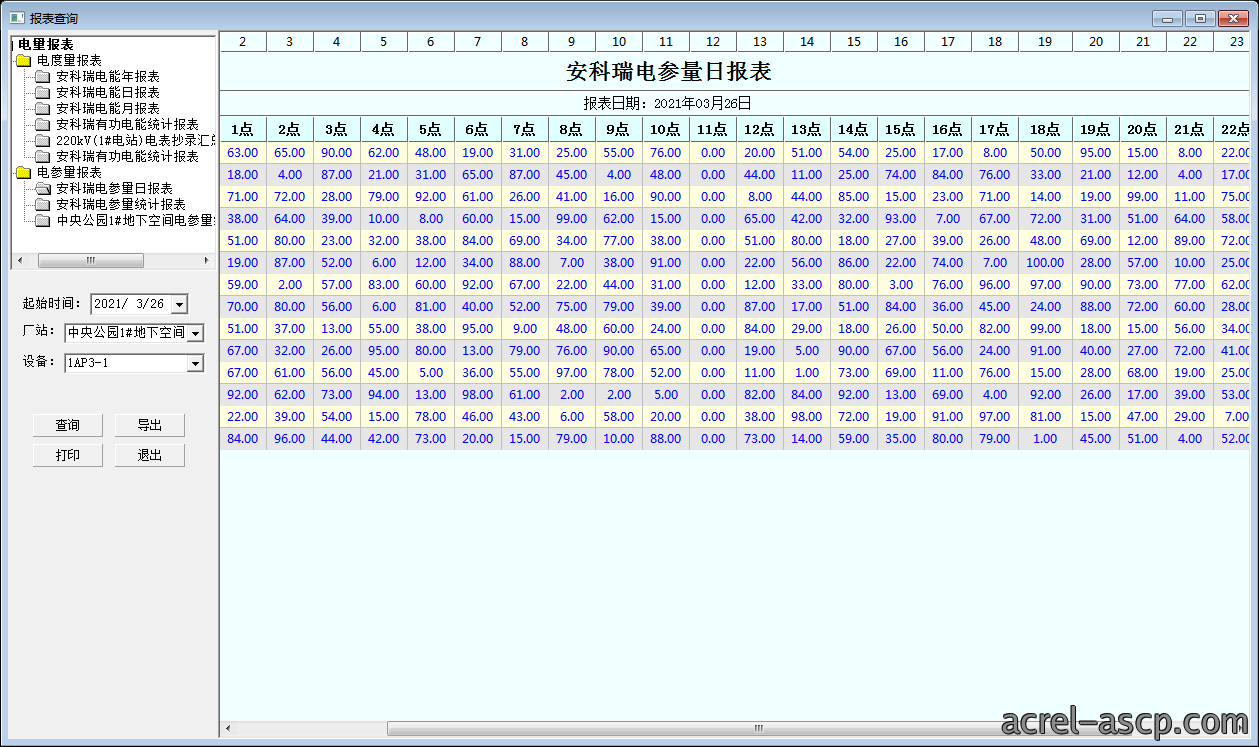
Task: Click the 电参量报表 folder icon
Action: (23, 173)
